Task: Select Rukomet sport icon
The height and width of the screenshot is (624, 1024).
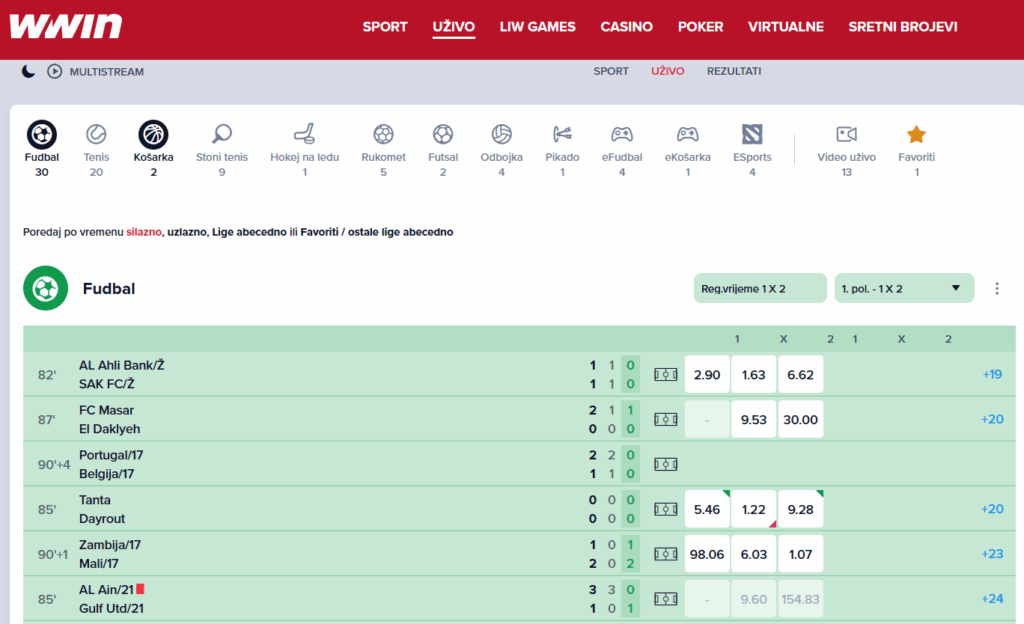Action: click(383, 134)
